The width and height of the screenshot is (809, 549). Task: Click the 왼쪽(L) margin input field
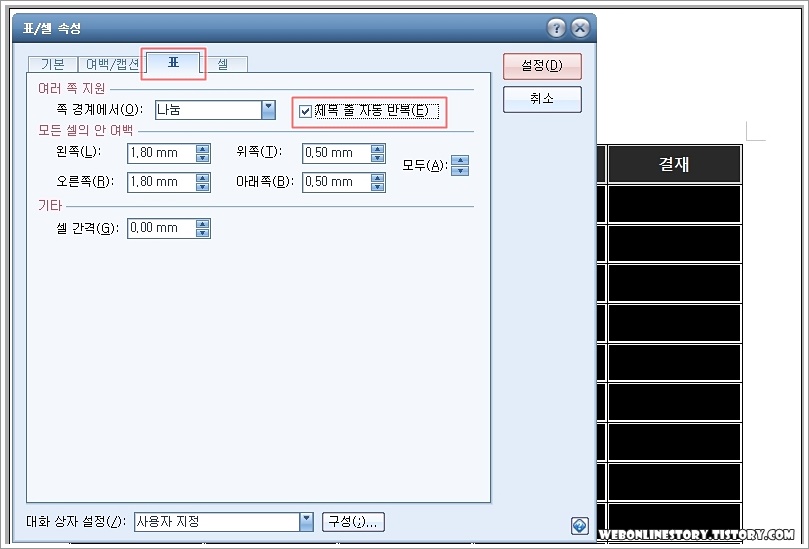(x=162, y=153)
